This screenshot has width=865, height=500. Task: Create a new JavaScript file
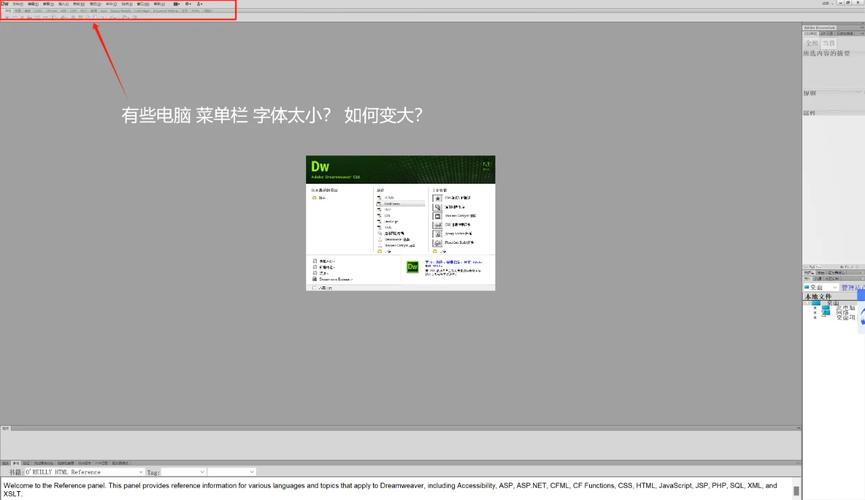(392, 221)
